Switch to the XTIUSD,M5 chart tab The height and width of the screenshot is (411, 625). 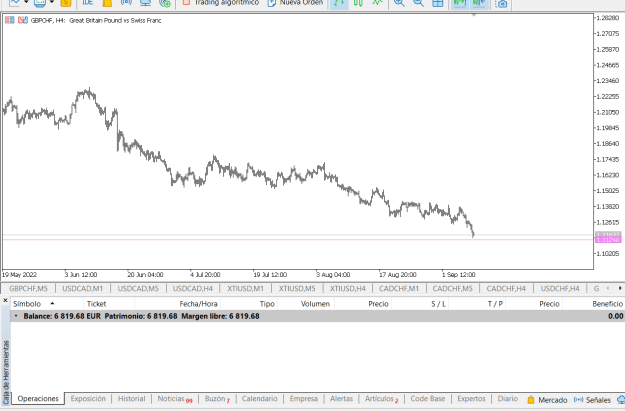[x=297, y=288]
